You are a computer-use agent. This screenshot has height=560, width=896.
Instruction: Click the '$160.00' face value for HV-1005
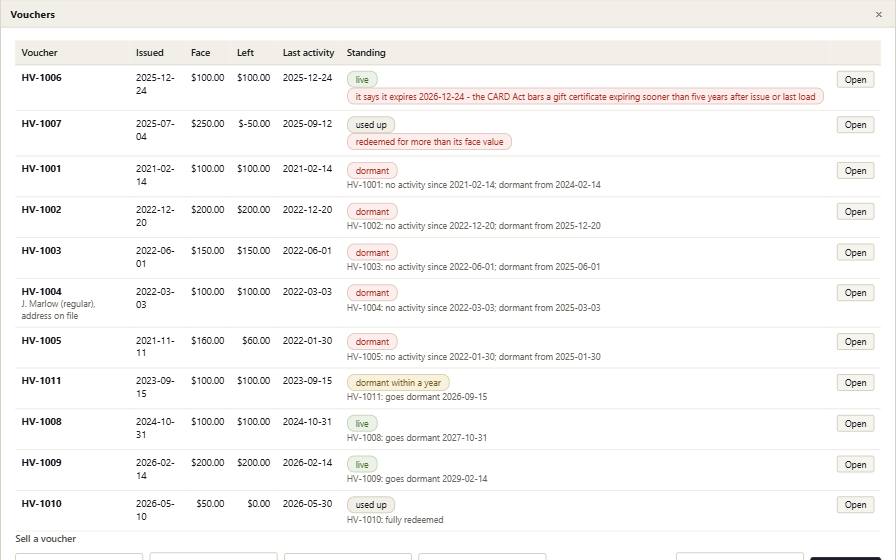pos(207,341)
